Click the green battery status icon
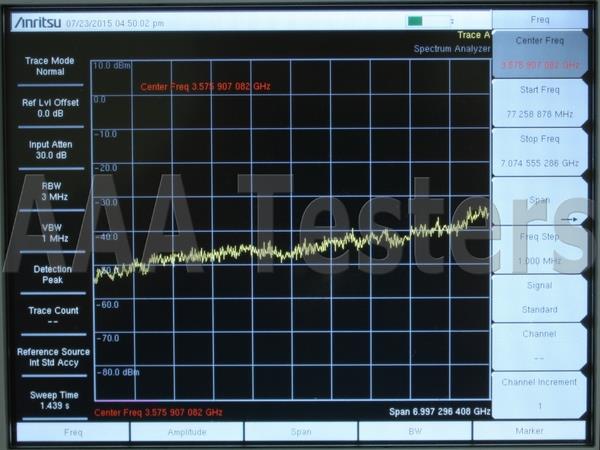 pos(415,21)
